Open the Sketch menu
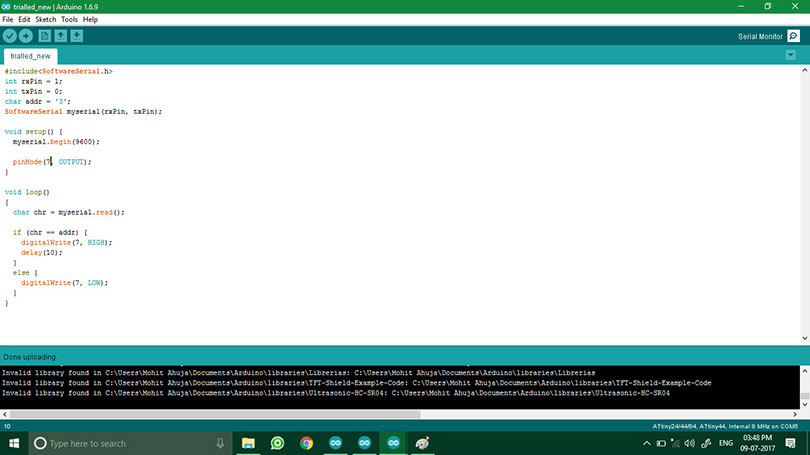Viewport: 810px width, 455px height. [45, 20]
